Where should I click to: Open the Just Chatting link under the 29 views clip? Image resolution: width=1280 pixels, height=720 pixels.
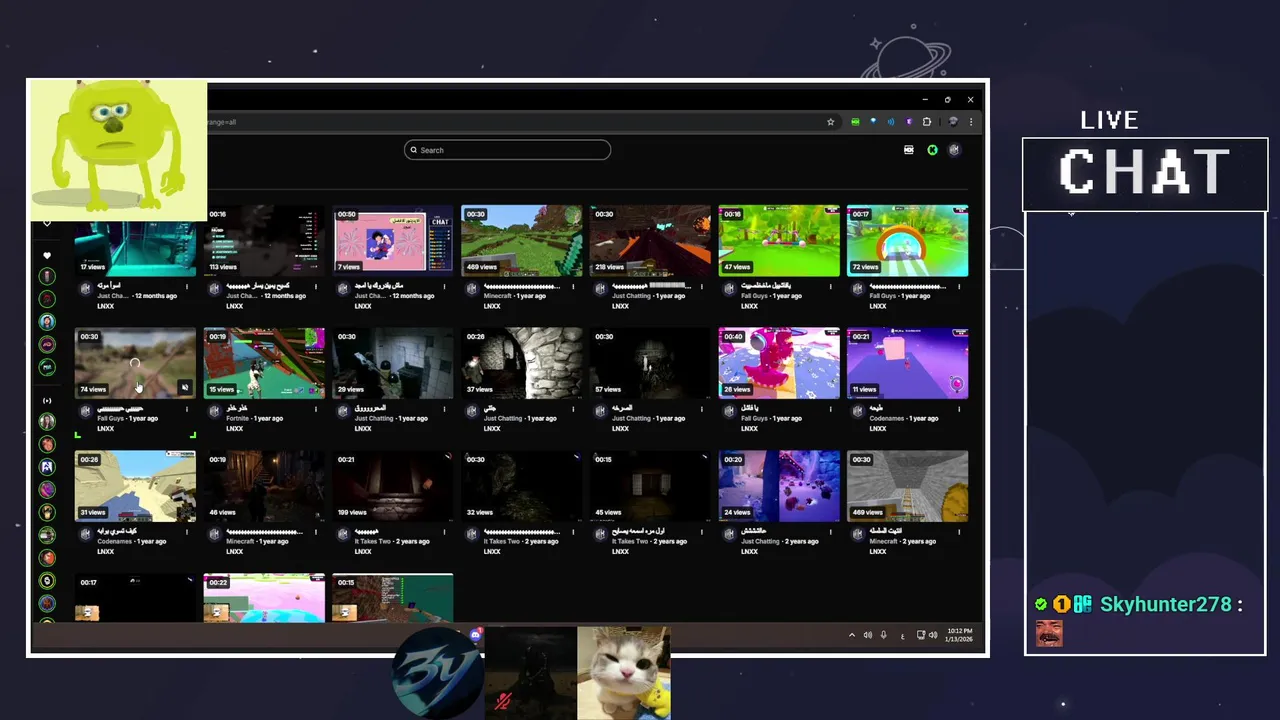coord(374,419)
